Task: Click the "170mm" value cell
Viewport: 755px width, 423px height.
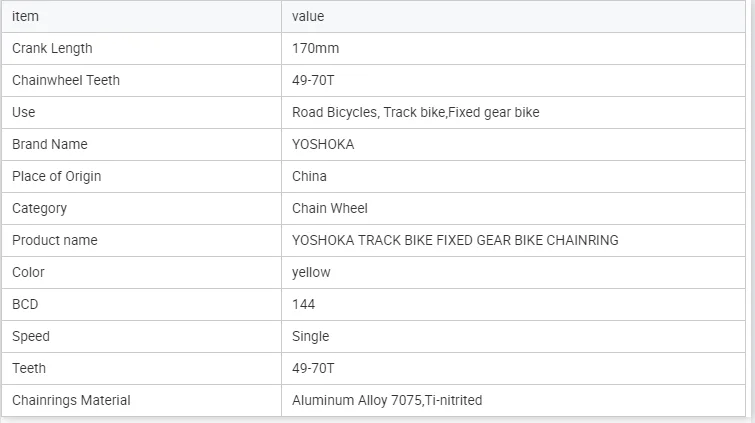Action: 316,48
